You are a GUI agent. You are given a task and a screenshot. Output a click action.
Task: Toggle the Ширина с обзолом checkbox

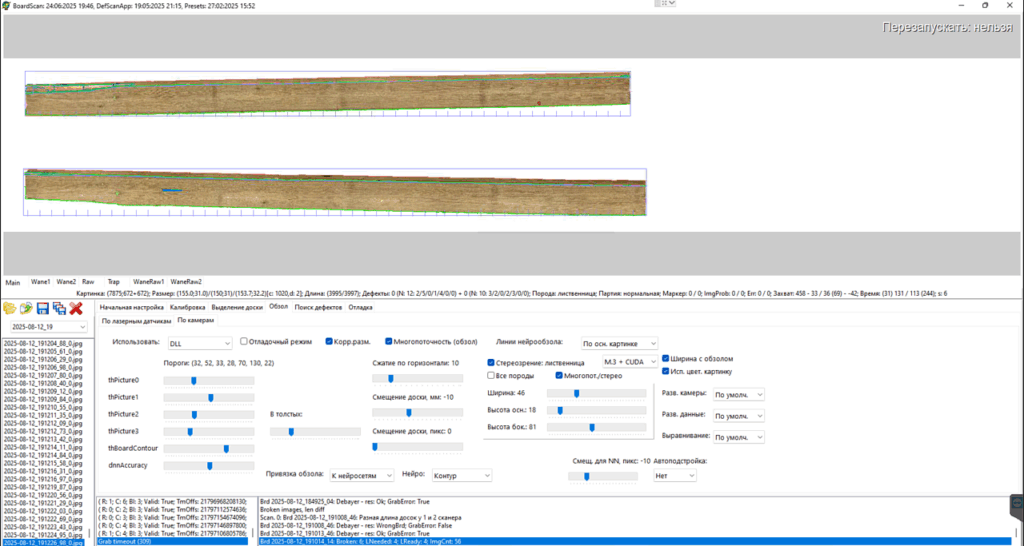(665, 359)
